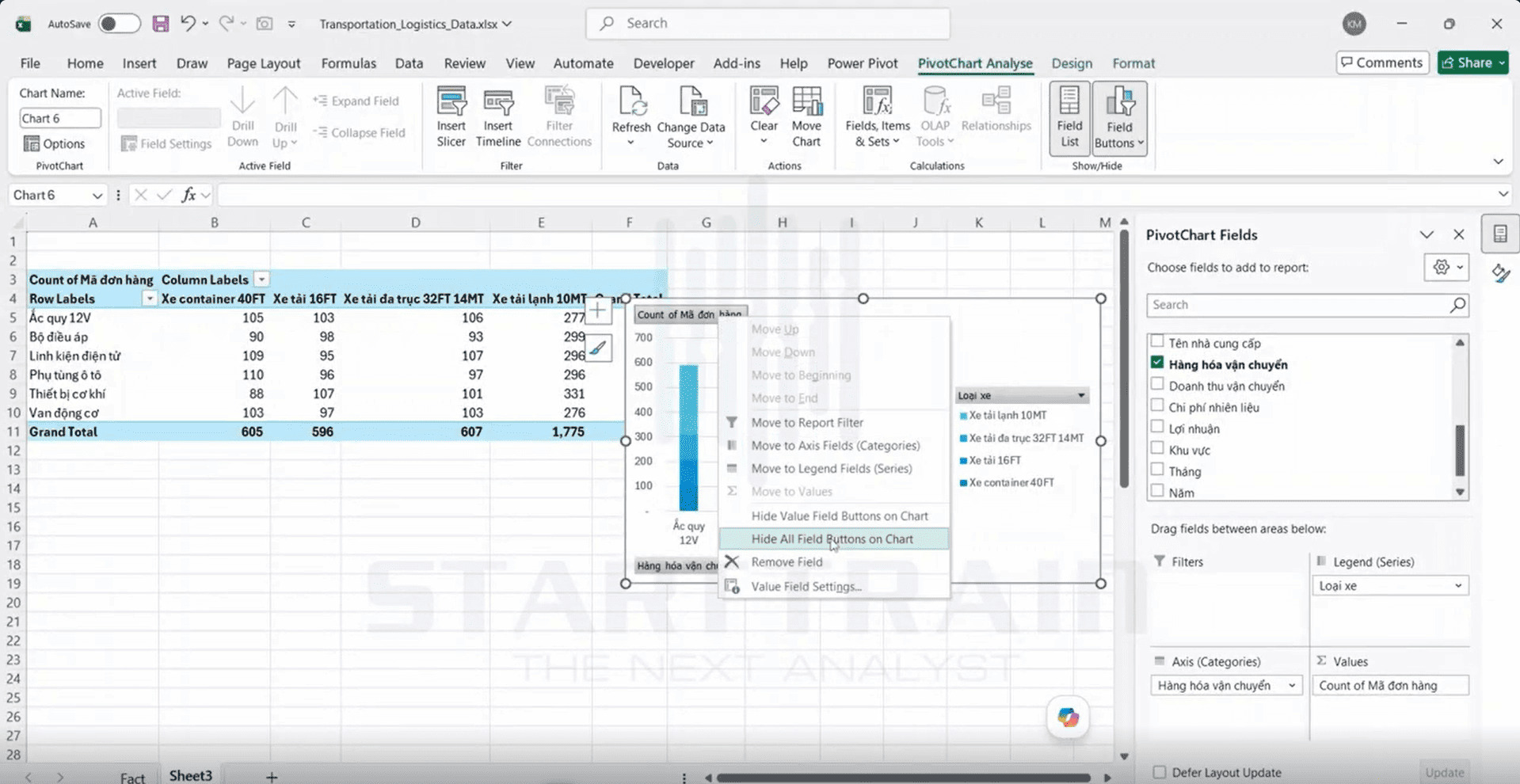Check the Lợi nhuận field
Viewport: 1520px width, 784px height.
click(1157, 427)
